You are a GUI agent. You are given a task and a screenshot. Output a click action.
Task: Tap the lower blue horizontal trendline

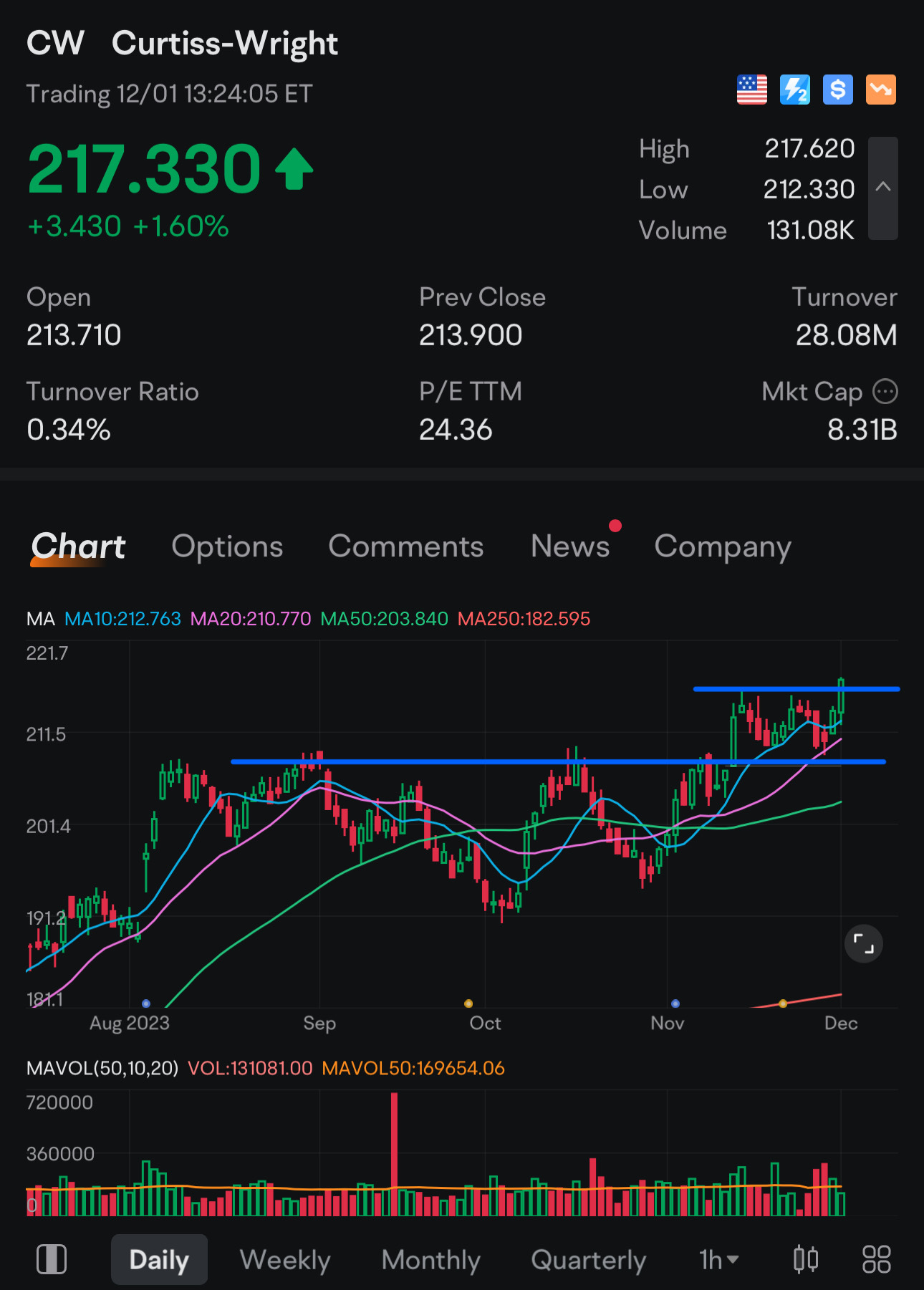(559, 762)
